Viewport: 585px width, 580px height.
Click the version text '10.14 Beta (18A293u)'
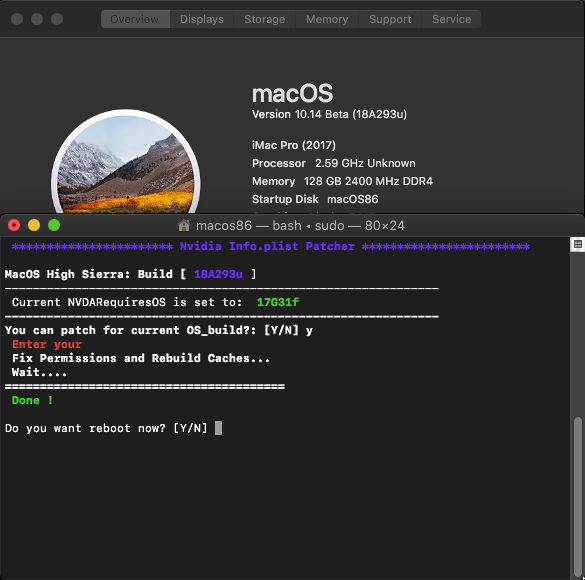(351, 114)
